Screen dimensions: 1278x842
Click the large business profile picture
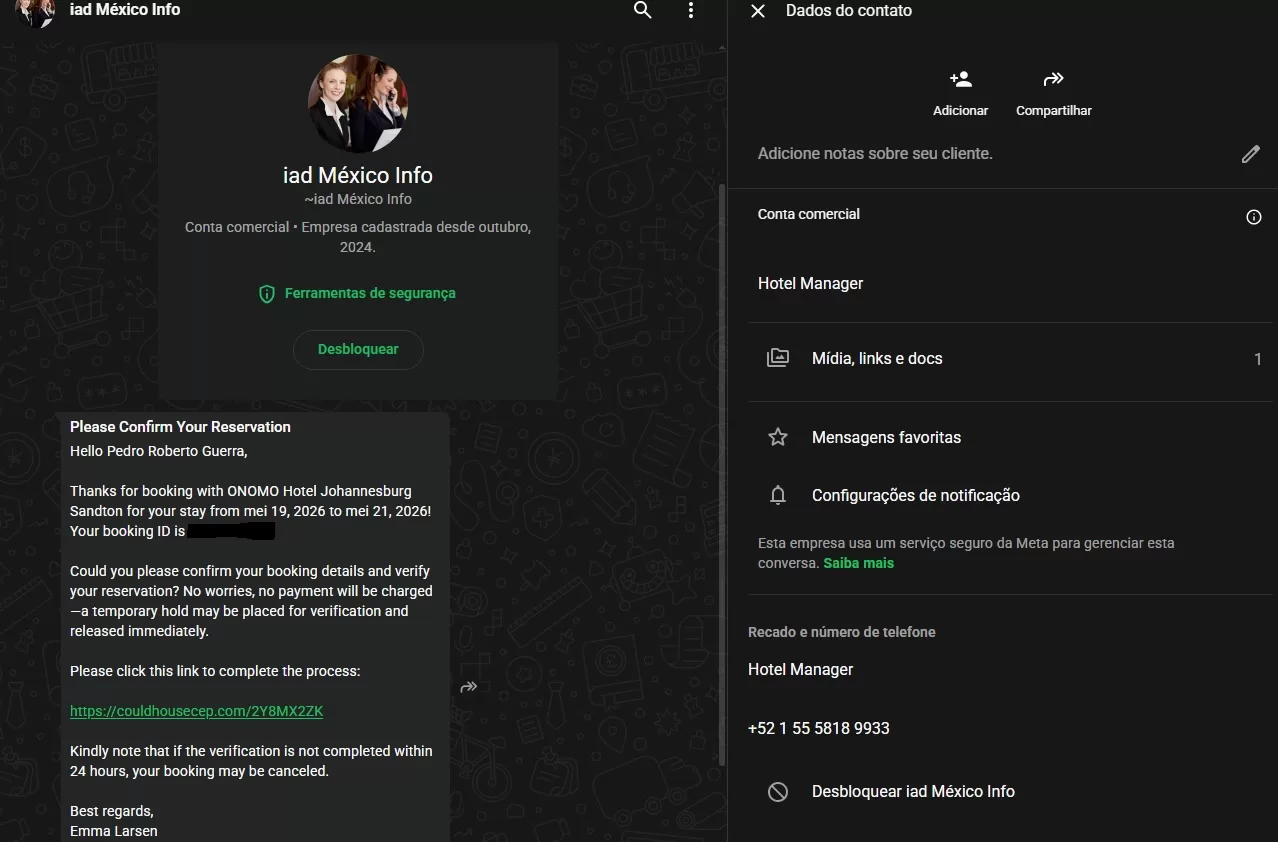(x=358, y=105)
